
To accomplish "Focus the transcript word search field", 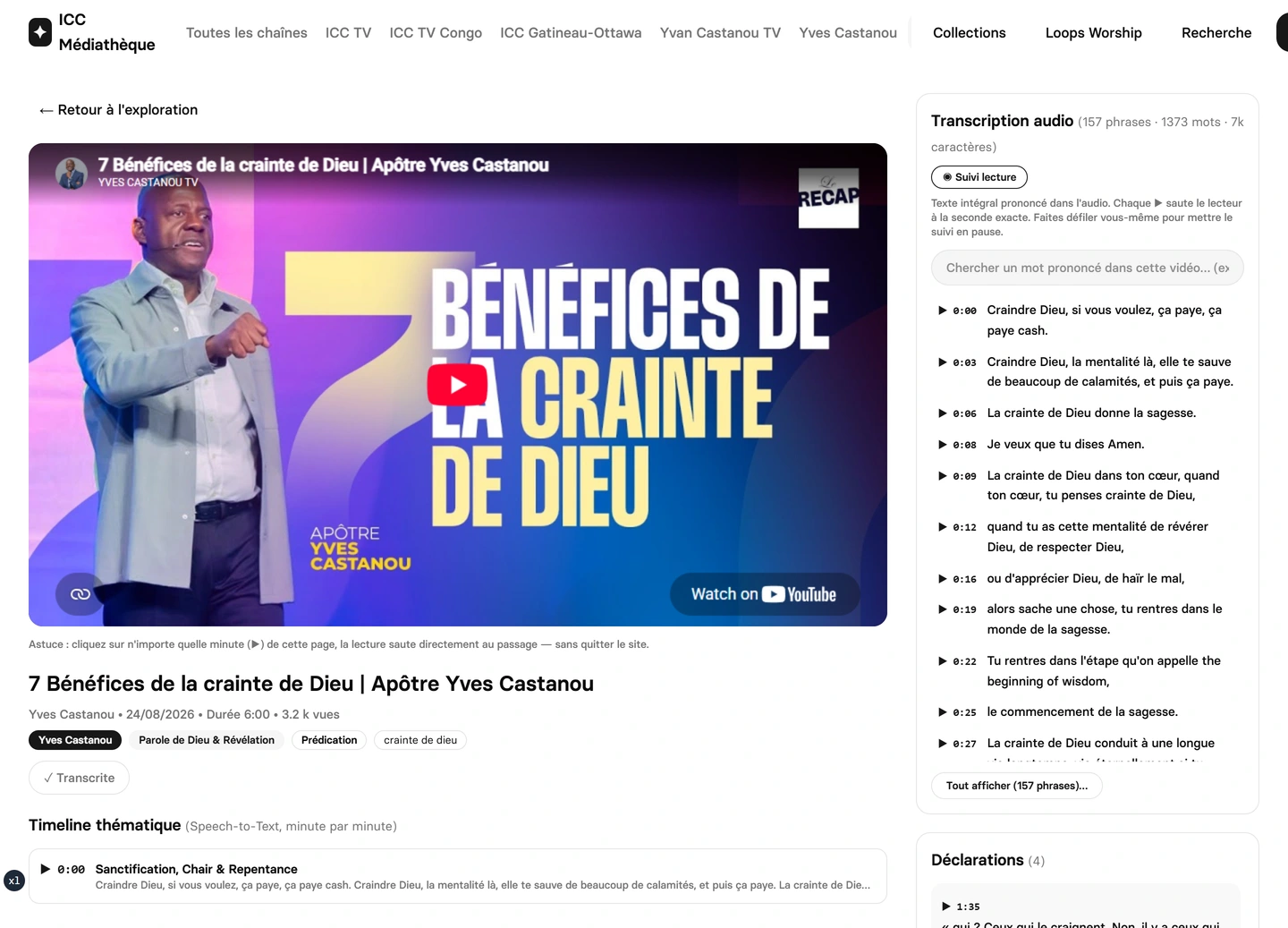I will click(1088, 268).
